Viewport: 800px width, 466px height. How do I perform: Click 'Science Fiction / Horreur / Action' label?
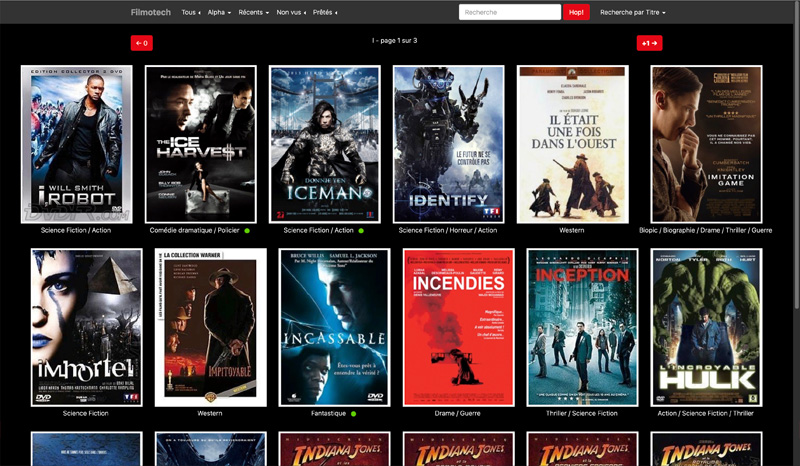coord(448,230)
